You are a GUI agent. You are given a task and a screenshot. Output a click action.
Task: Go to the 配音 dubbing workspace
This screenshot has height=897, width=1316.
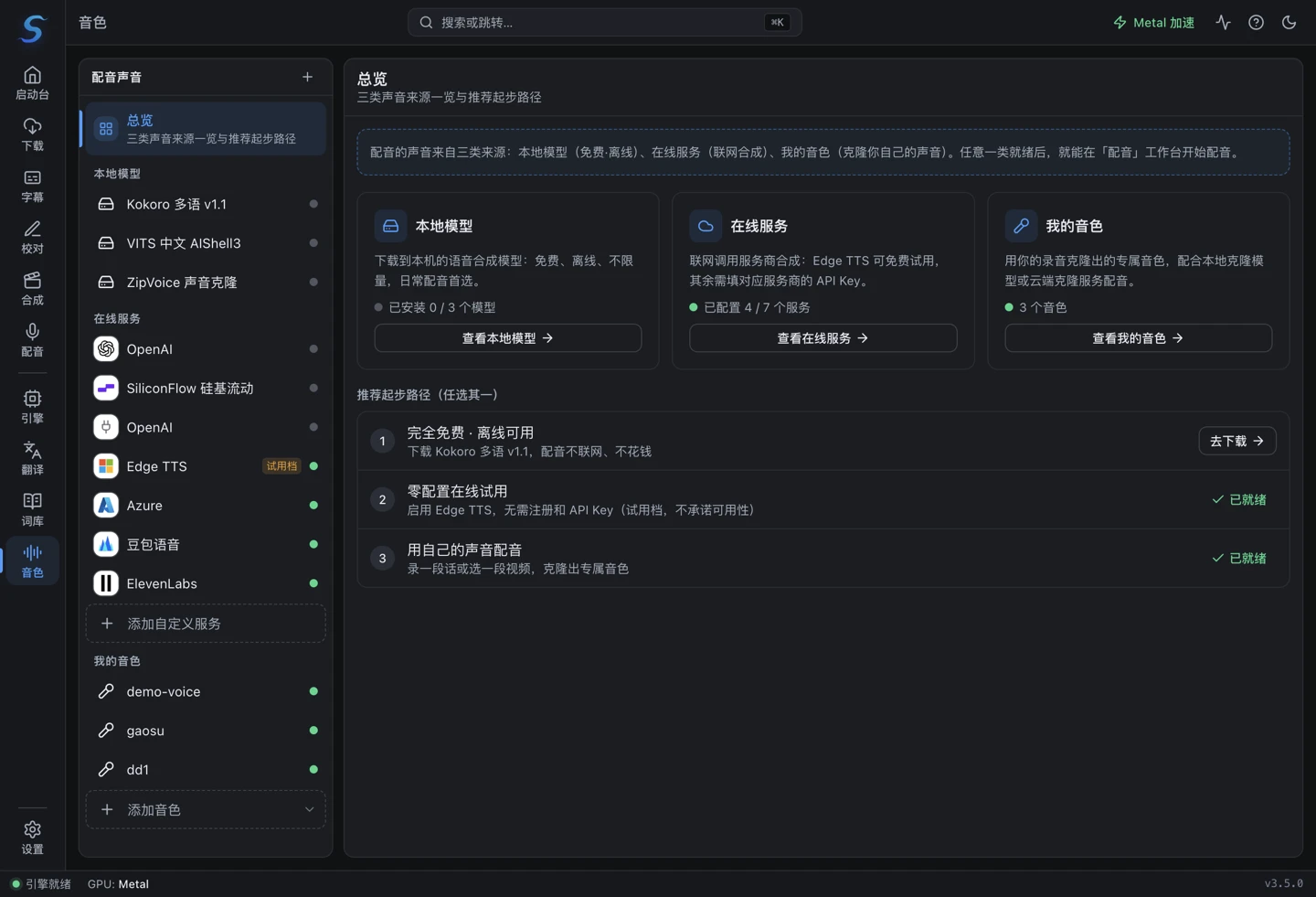[32, 339]
